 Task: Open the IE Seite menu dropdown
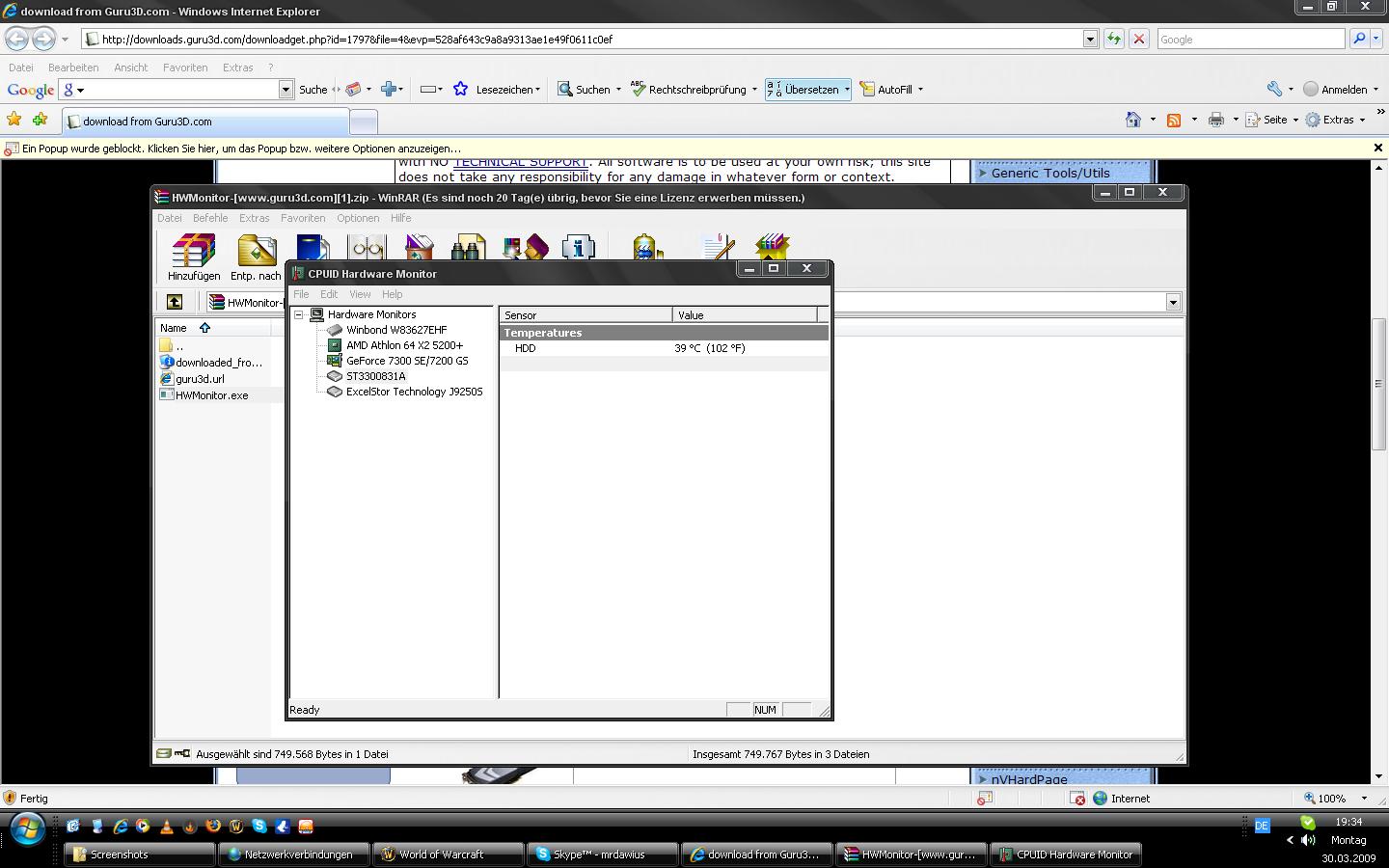(1271, 120)
